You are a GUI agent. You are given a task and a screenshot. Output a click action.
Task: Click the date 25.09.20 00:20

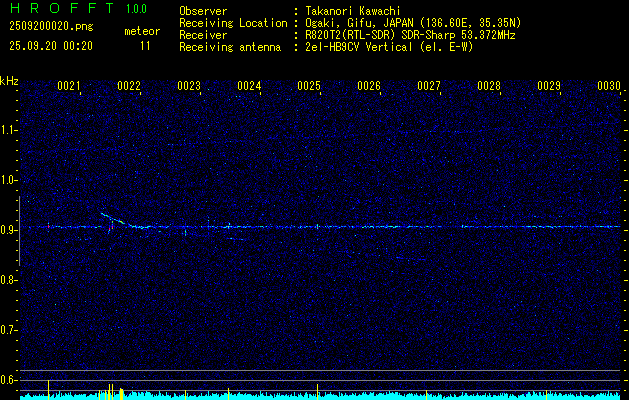tap(51, 46)
